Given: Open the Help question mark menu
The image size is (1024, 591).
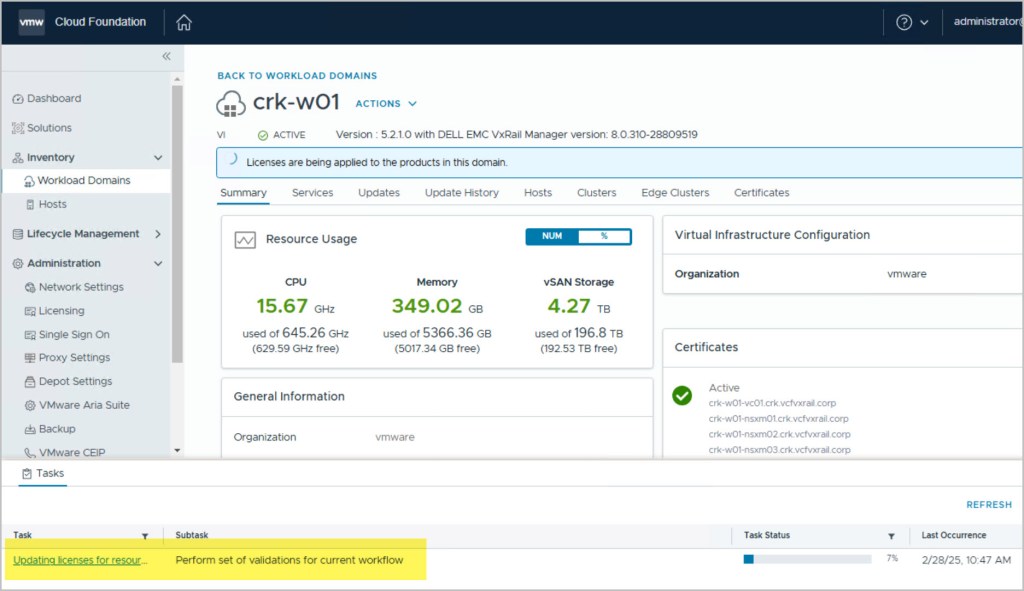Looking at the screenshot, I should click(x=904, y=22).
